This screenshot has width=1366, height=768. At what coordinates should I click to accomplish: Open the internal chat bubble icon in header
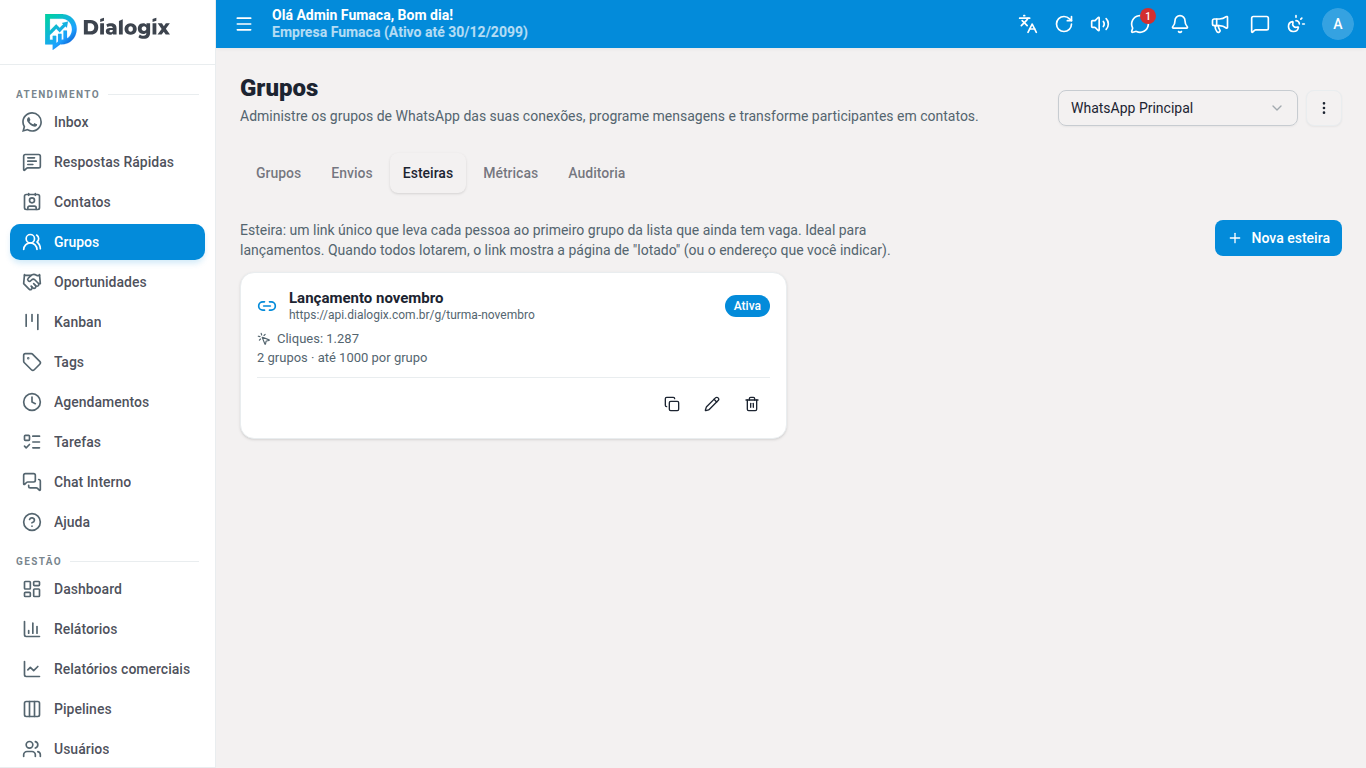coord(1260,24)
